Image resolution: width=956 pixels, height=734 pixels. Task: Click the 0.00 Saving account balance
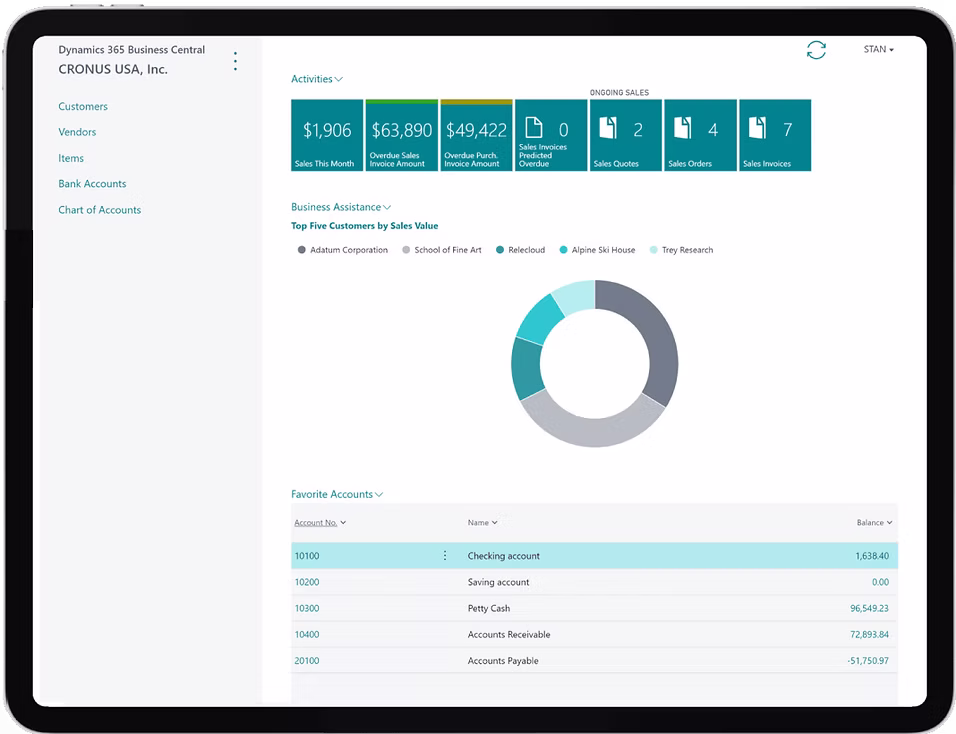[x=880, y=582]
